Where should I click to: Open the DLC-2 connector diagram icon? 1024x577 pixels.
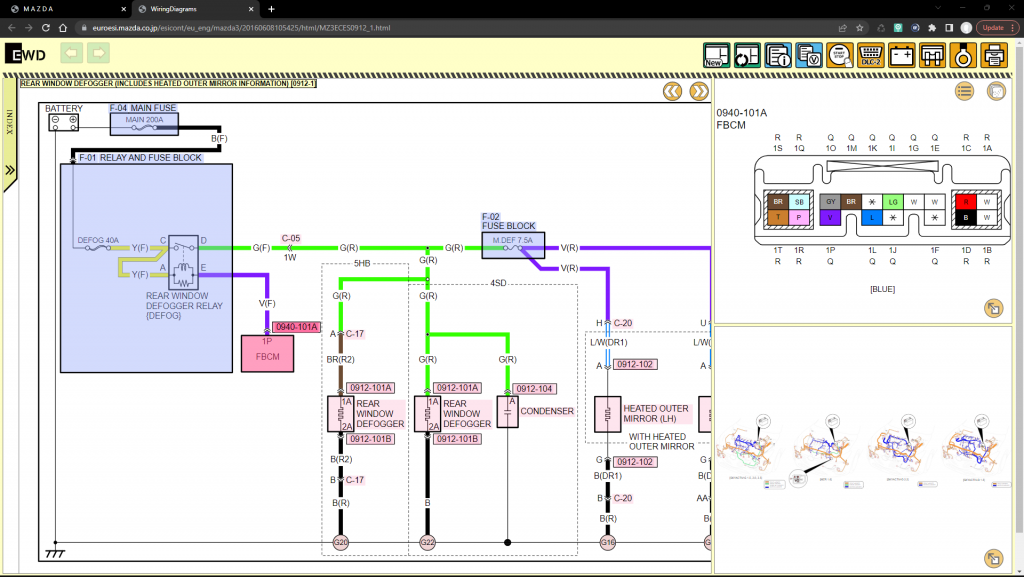pyautogui.click(x=871, y=56)
